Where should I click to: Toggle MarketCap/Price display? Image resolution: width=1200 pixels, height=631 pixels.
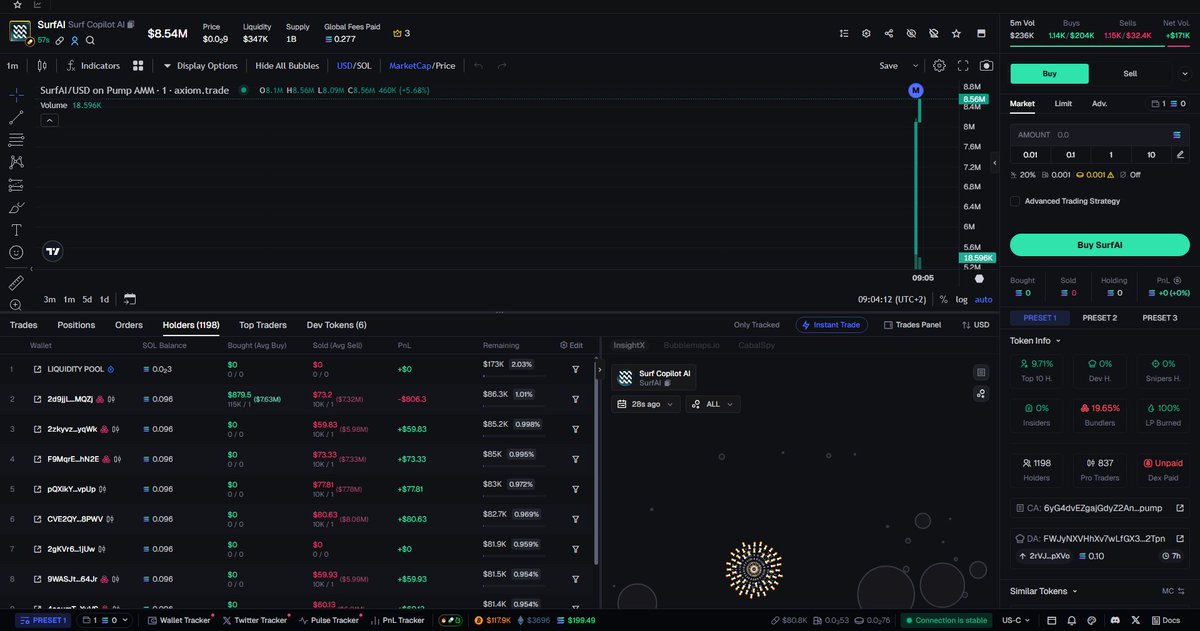pos(422,66)
